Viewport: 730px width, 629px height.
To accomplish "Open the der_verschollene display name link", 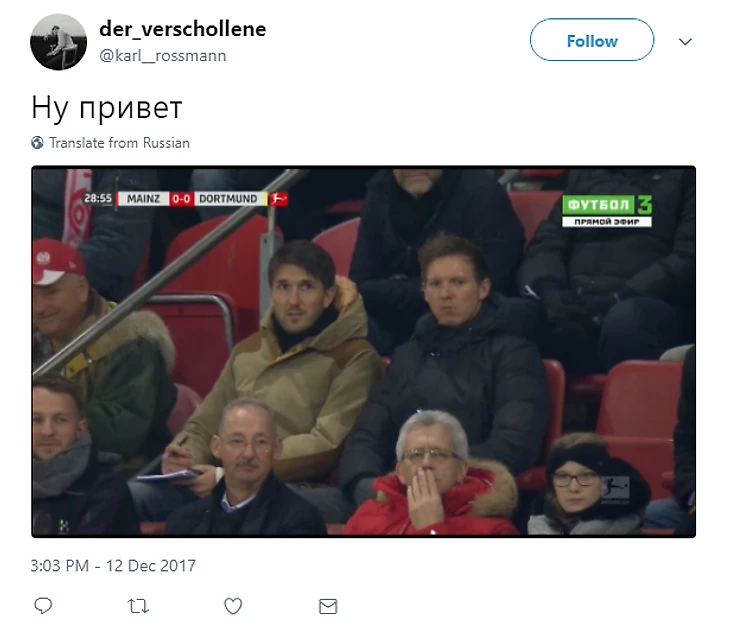I will [182, 29].
